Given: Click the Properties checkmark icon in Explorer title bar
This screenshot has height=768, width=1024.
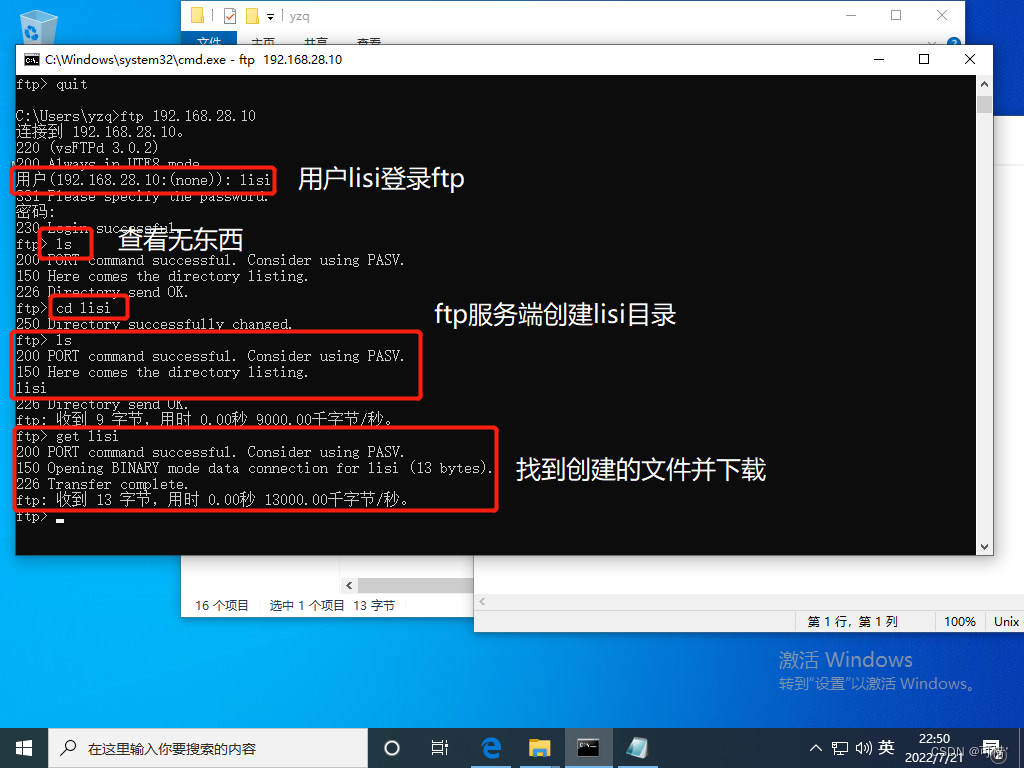Looking at the screenshot, I should pos(230,16).
